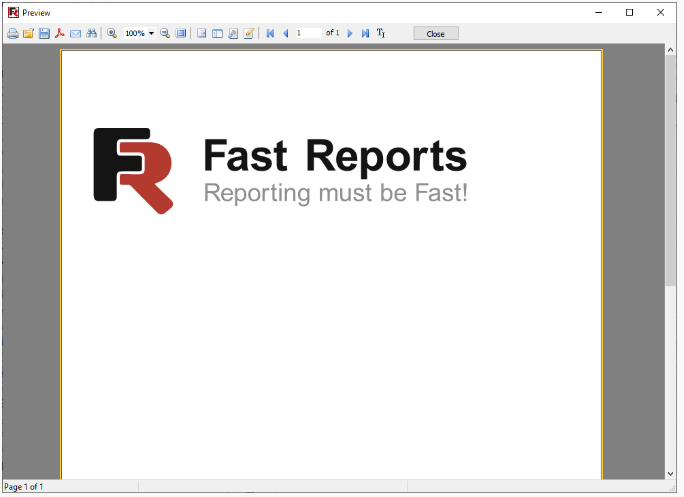The width and height of the screenshot is (684, 497).
Task: Zoom out with the magnifier minus icon
Action: (x=165, y=33)
